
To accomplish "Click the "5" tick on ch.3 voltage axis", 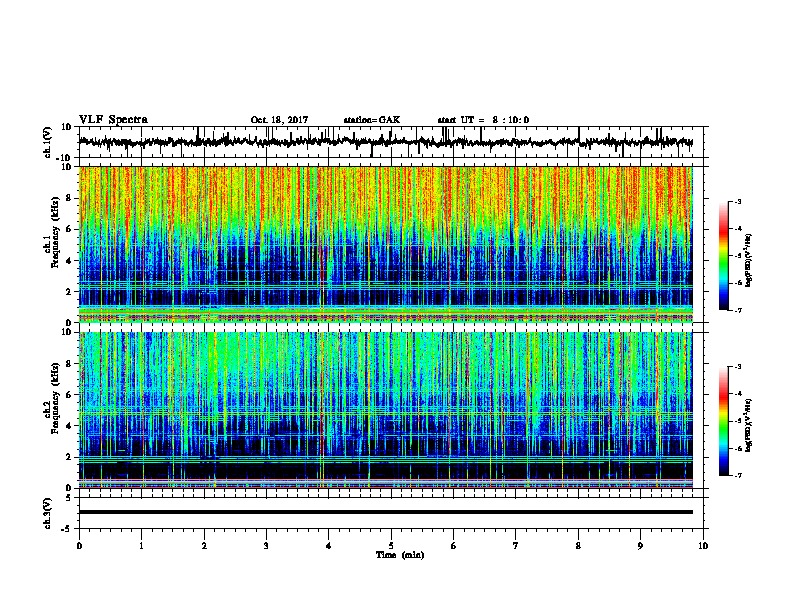I will [x=69, y=497].
